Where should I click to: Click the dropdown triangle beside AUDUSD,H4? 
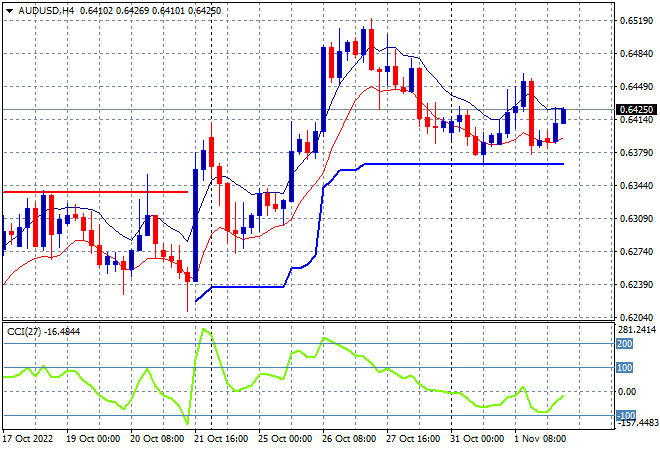pyautogui.click(x=9, y=11)
